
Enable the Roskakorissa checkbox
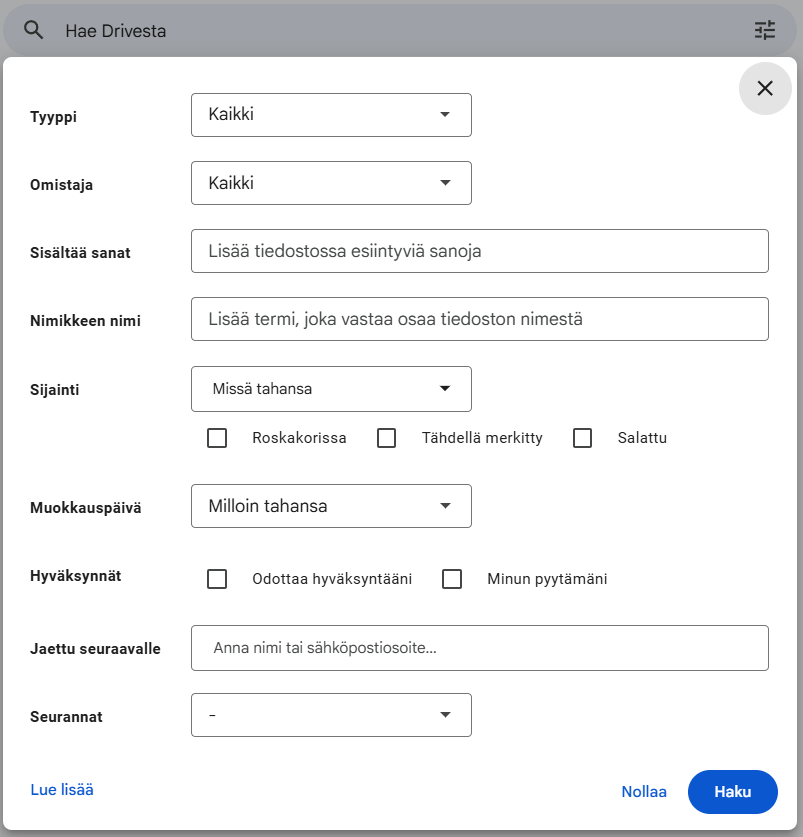[x=217, y=438]
